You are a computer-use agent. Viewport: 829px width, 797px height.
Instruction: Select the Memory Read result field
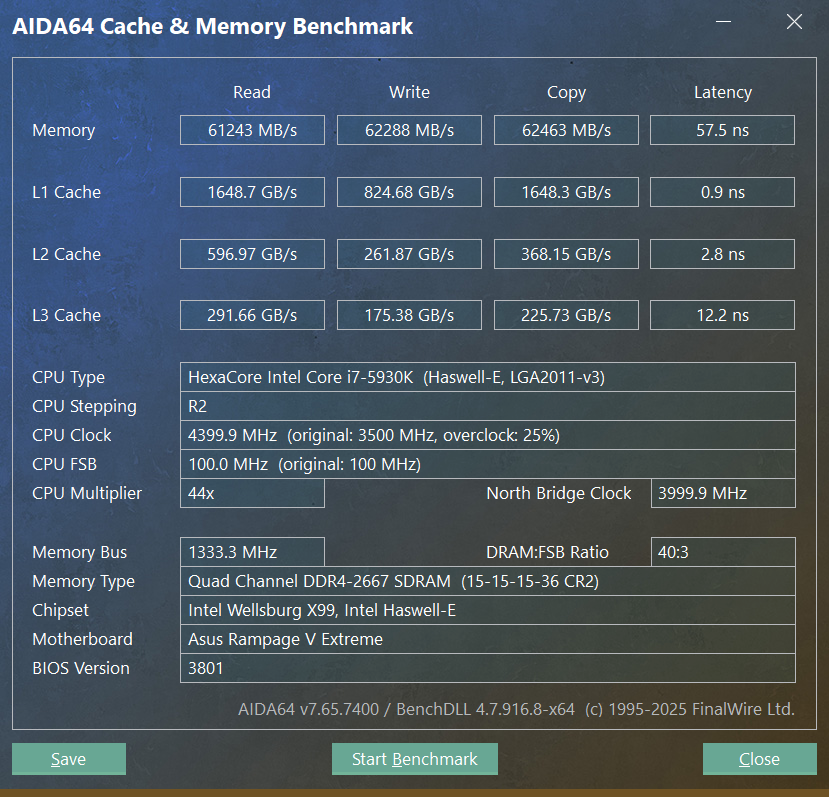(x=252, y=130)
